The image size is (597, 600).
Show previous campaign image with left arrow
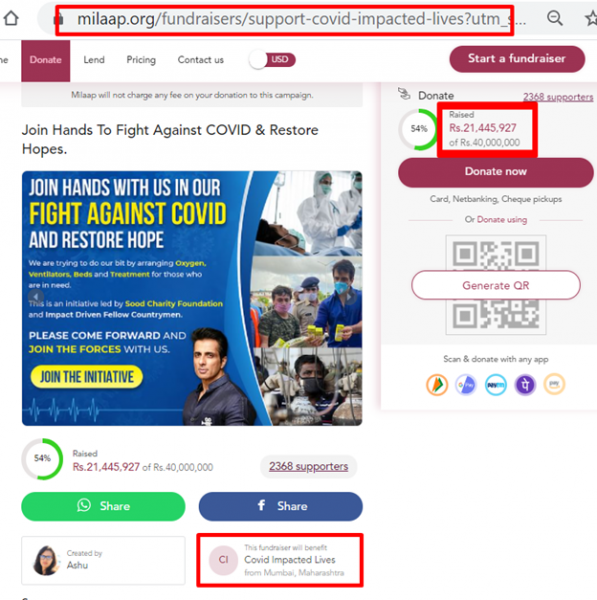(36, 297)
